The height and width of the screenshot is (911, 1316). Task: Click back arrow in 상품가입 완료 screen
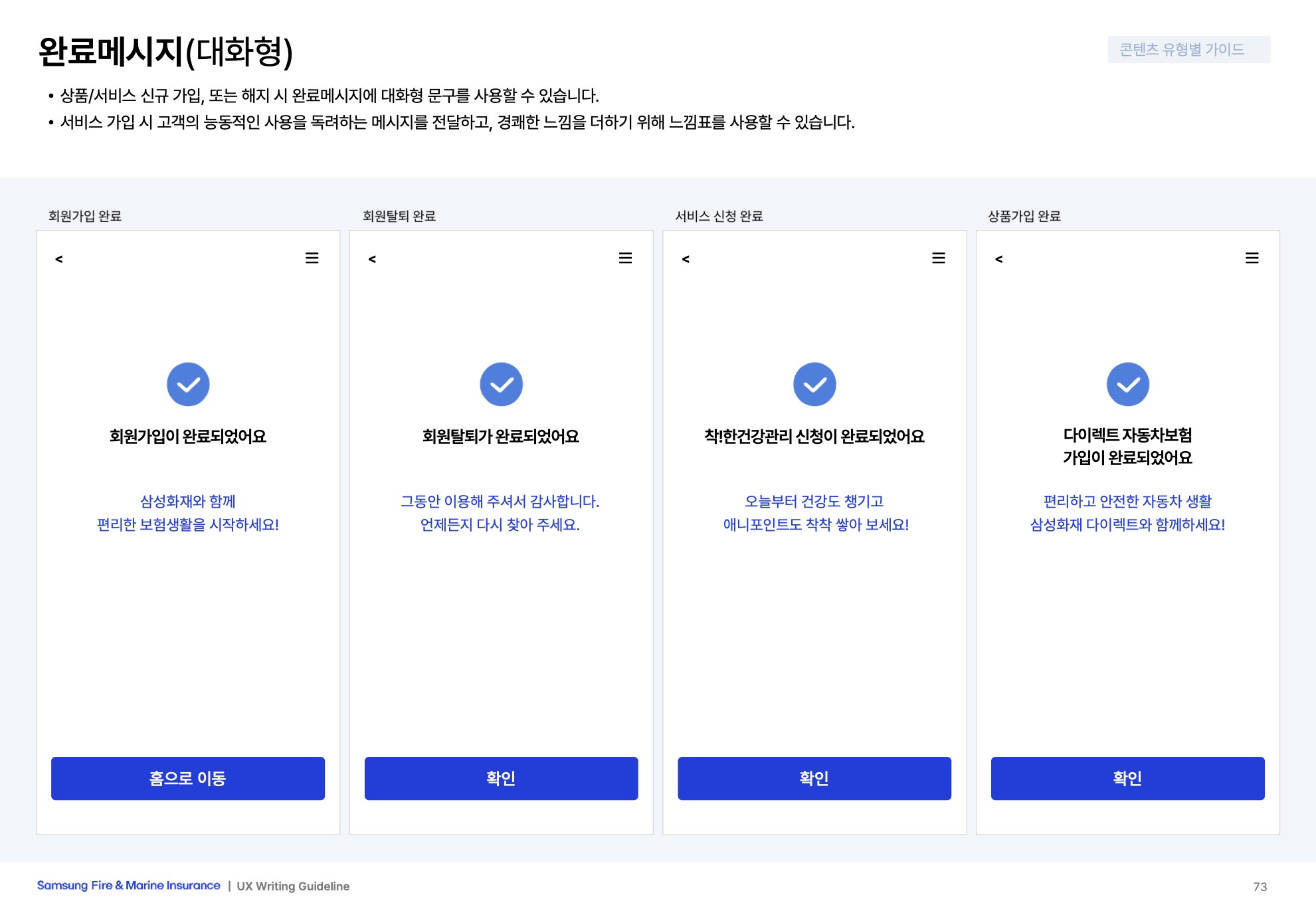click(998, 259)
